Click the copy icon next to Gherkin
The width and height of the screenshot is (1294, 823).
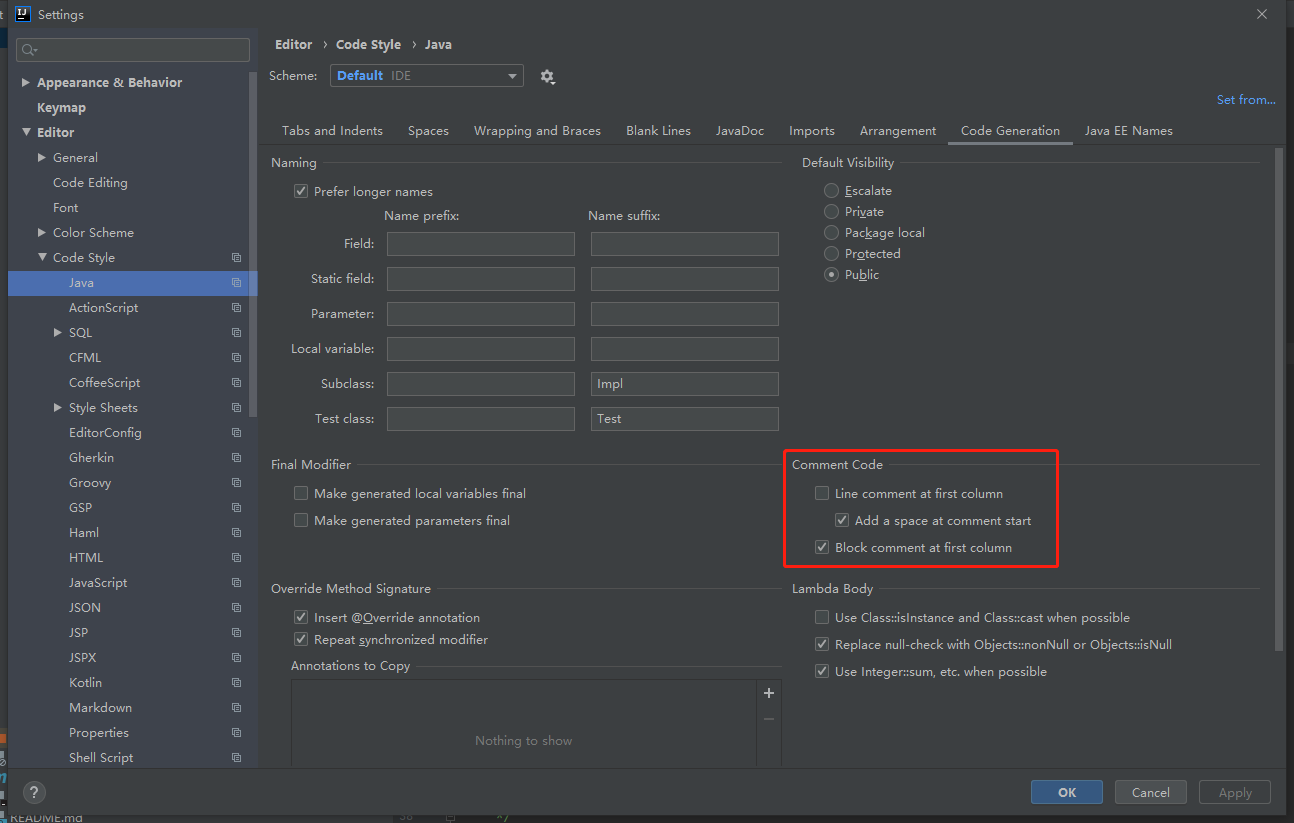point(236,458)
